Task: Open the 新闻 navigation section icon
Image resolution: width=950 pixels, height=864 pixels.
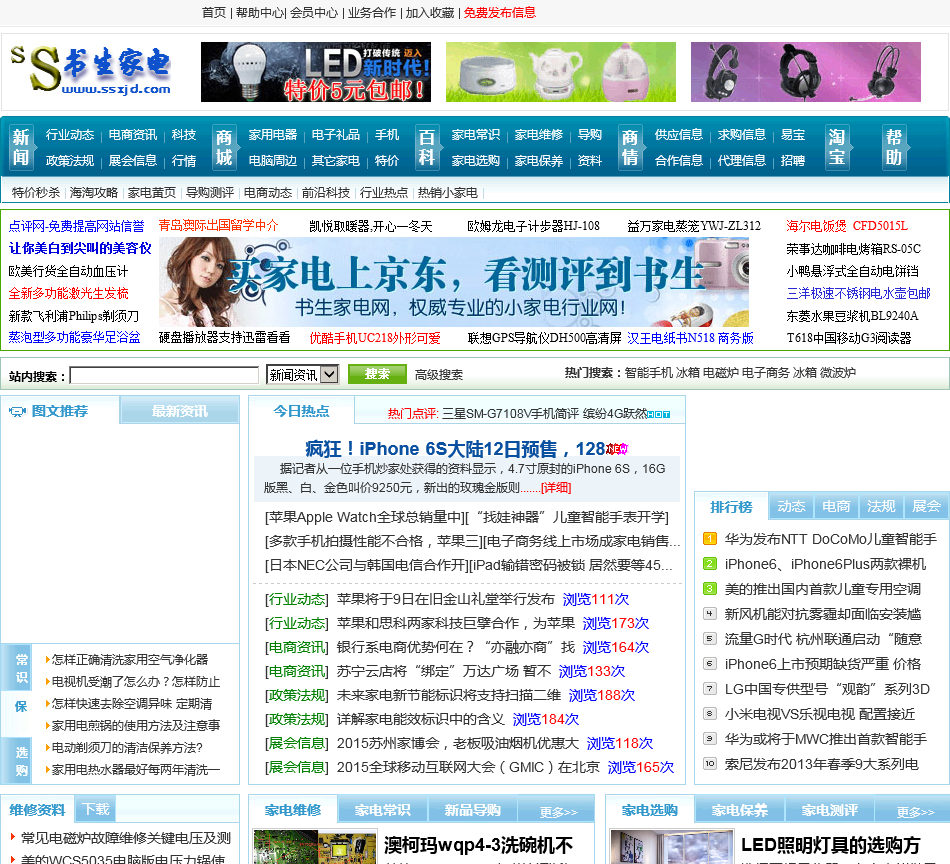Action: tap(21, 147)
